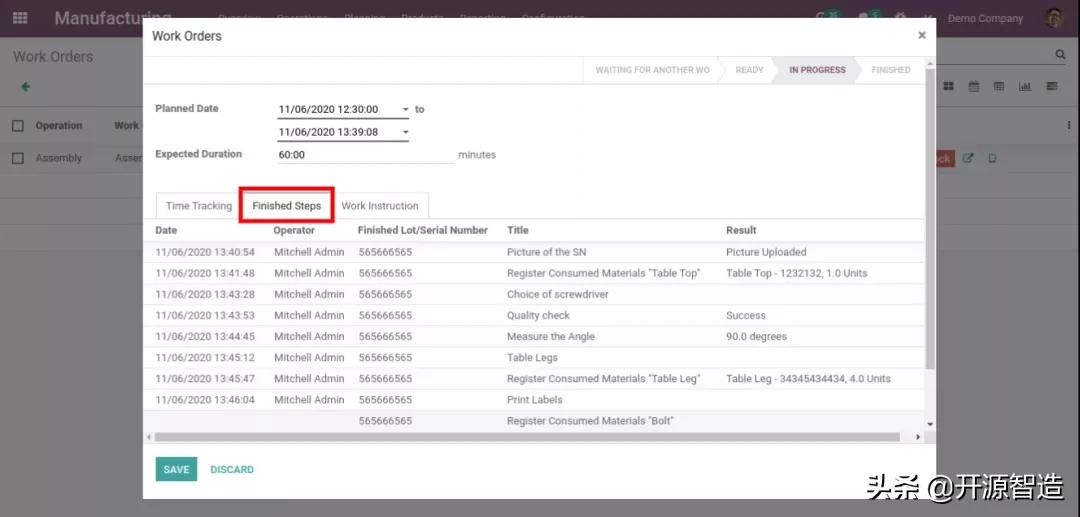Viewport: 1080px width, 517px height.
Task: Sort by Date column header
Action: pos(166,231)
